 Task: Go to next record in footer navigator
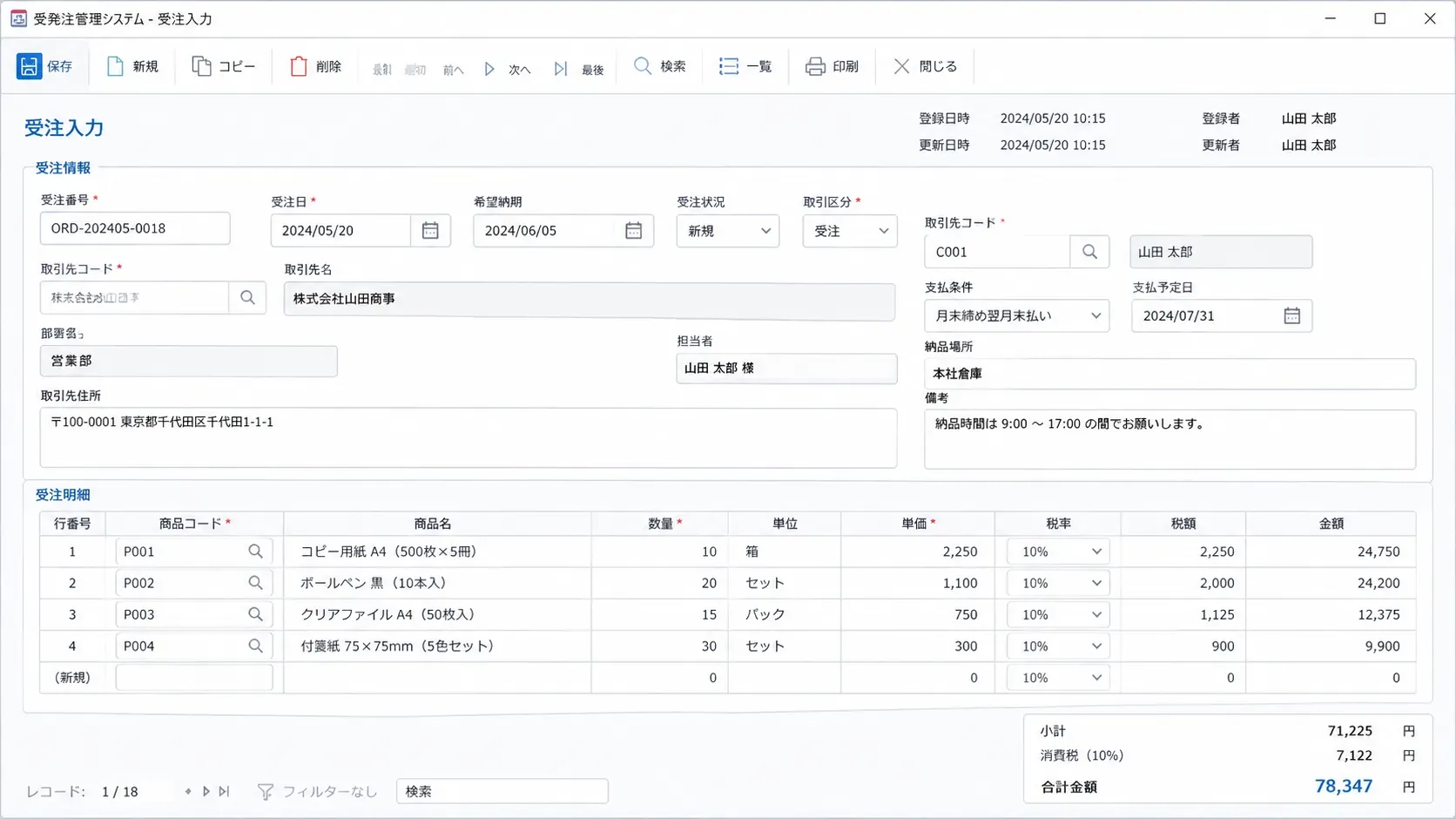pos(206,791)
